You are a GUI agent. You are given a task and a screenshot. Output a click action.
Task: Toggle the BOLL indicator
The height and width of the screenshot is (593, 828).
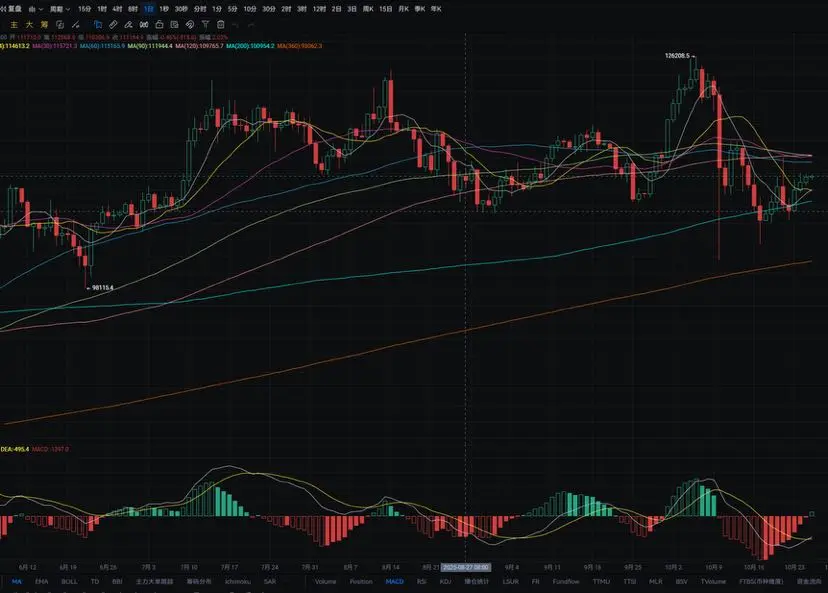[x=69, y=581]
